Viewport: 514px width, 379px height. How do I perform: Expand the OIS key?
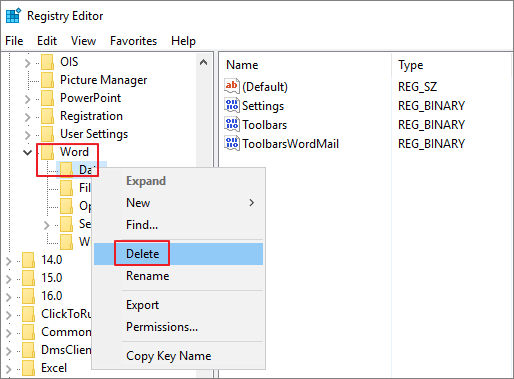click(x=28, y=63)
